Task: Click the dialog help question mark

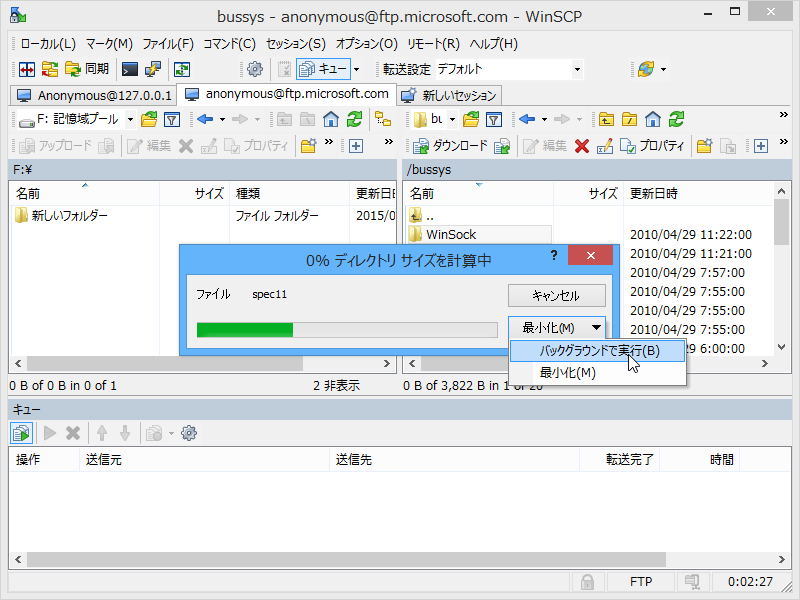Action: [x=554, y=256]
